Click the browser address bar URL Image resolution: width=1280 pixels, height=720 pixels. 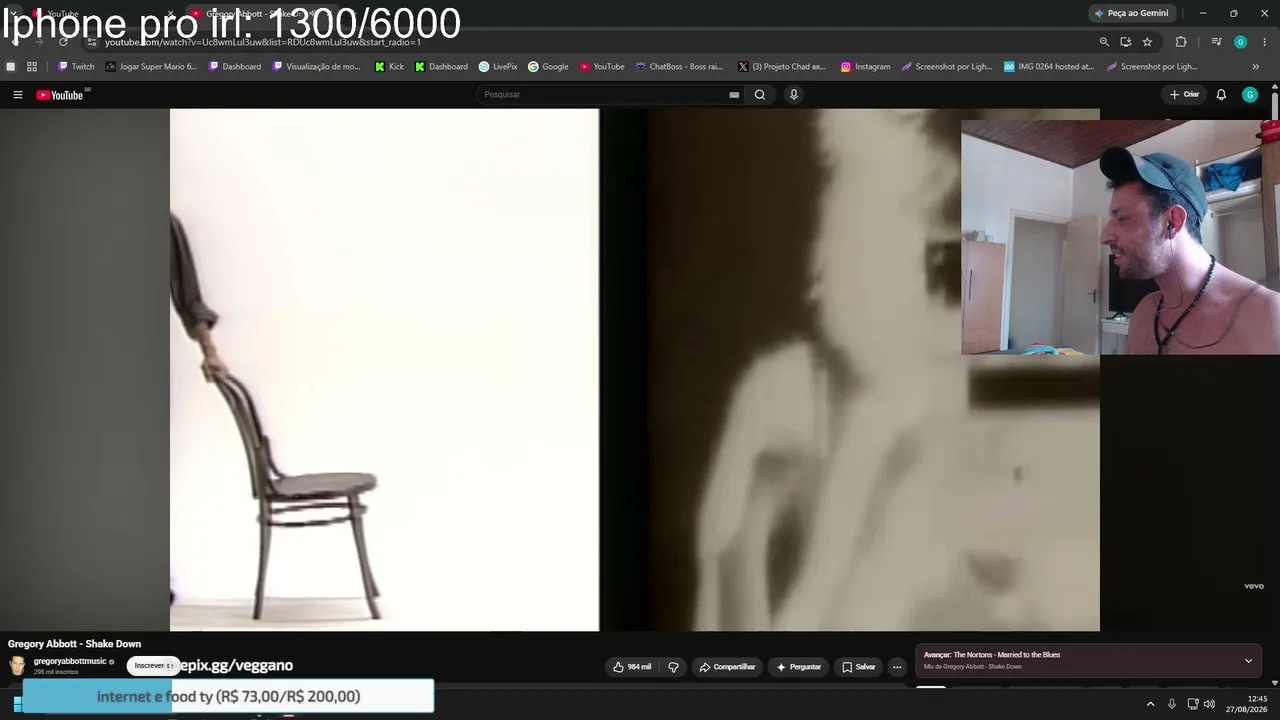pyautogui.click(x=263, y=42)
